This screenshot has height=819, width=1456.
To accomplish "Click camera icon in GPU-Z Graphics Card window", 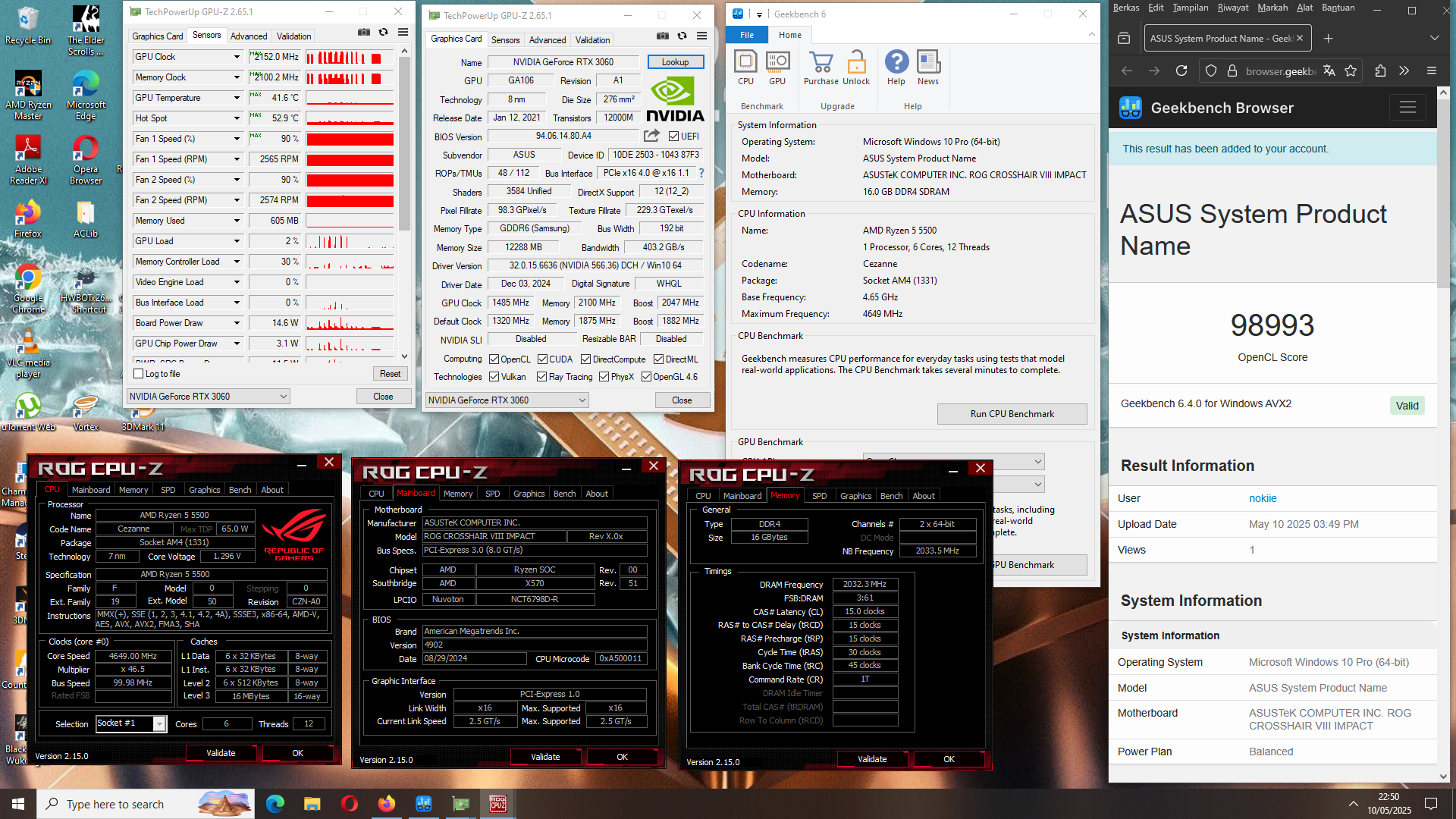I will tap(663, 36).
